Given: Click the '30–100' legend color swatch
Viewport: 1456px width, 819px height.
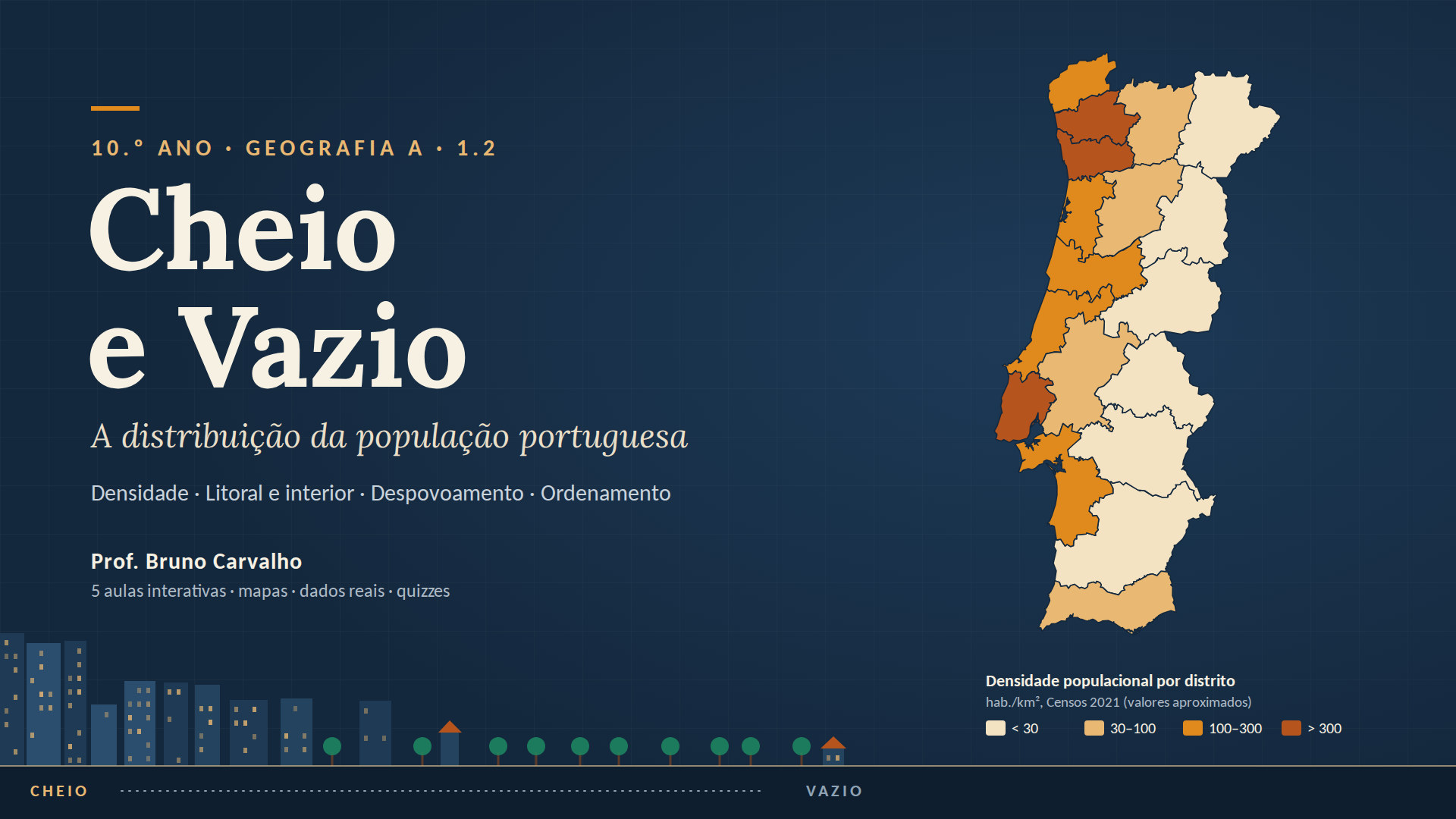Looking at the screenshot, I should [1094, 728].
